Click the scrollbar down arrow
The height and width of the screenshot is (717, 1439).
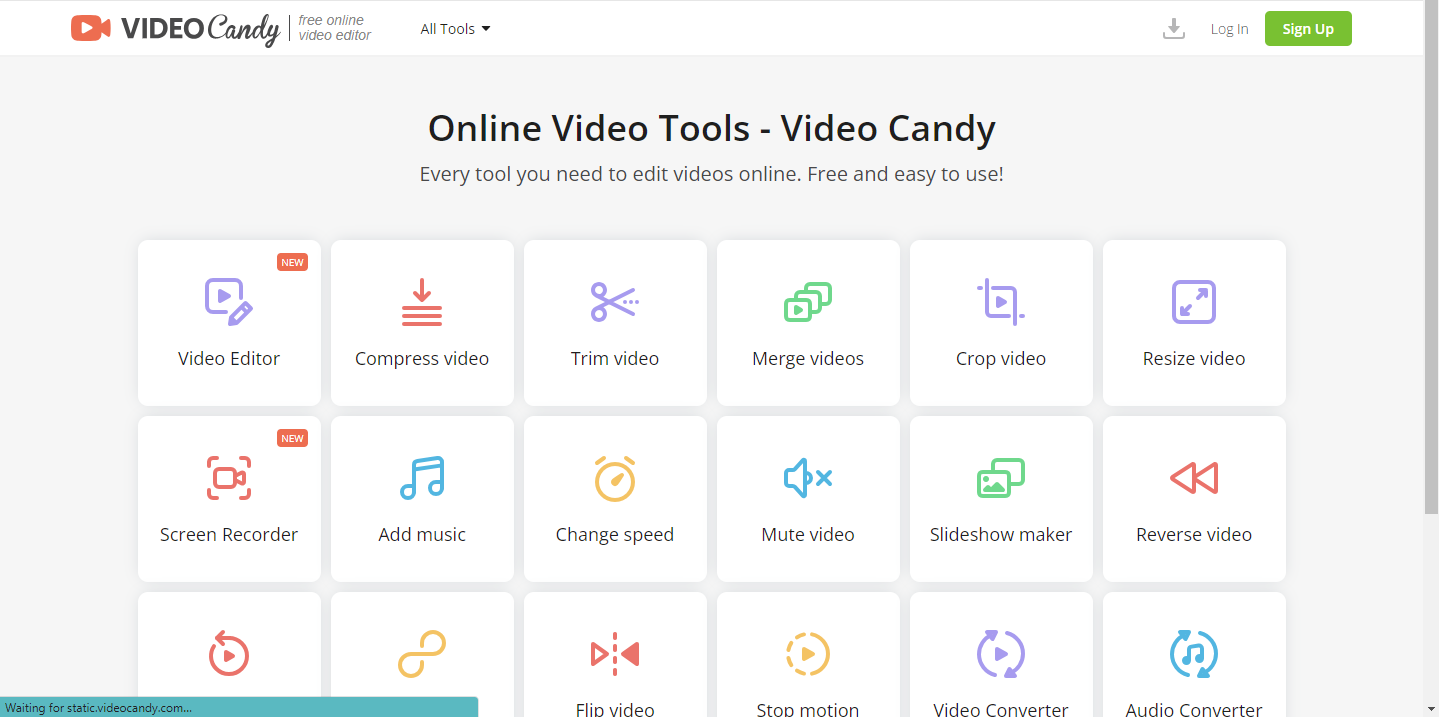(x=1431, y=709)
